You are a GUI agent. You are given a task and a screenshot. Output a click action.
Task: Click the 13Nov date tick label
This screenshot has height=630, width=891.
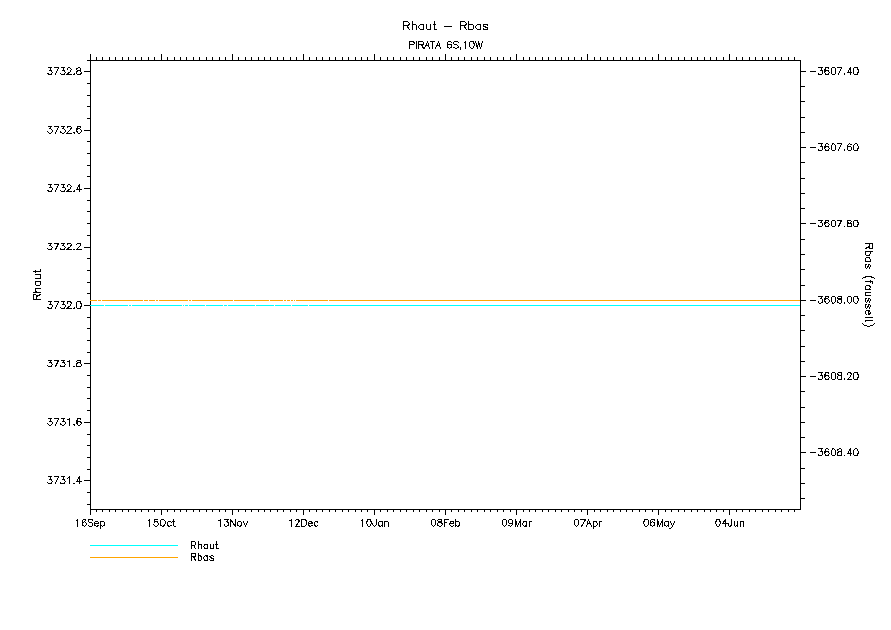tap(232, 523)
